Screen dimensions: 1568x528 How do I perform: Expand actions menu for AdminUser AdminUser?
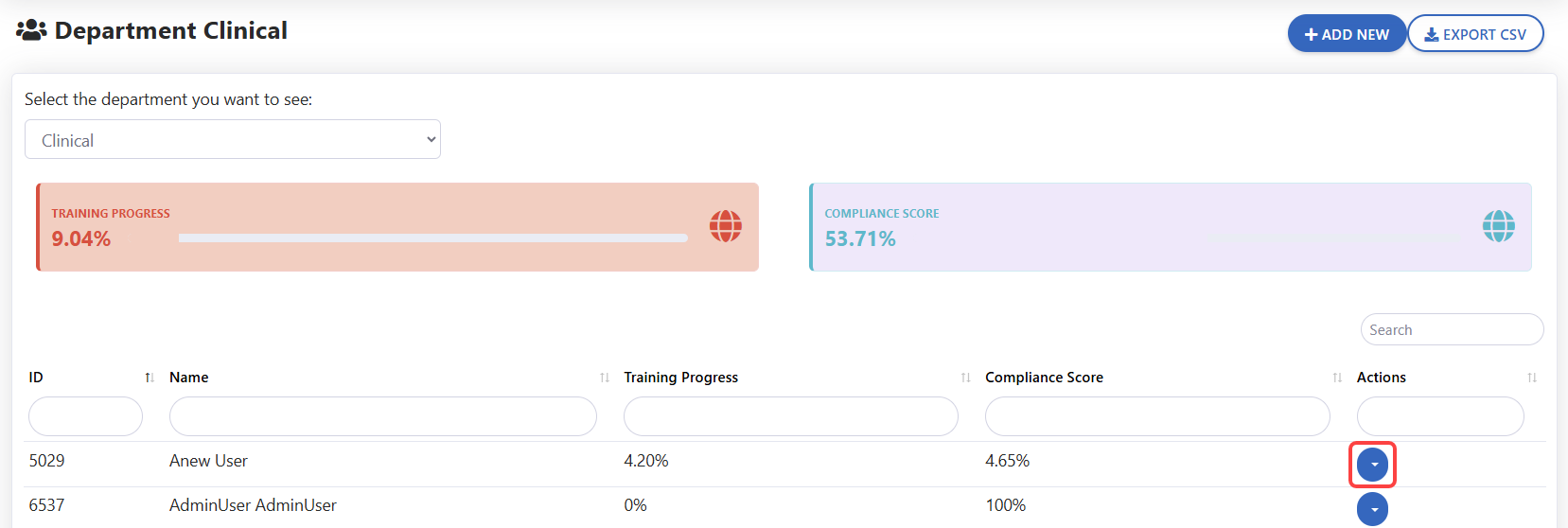1372,509
